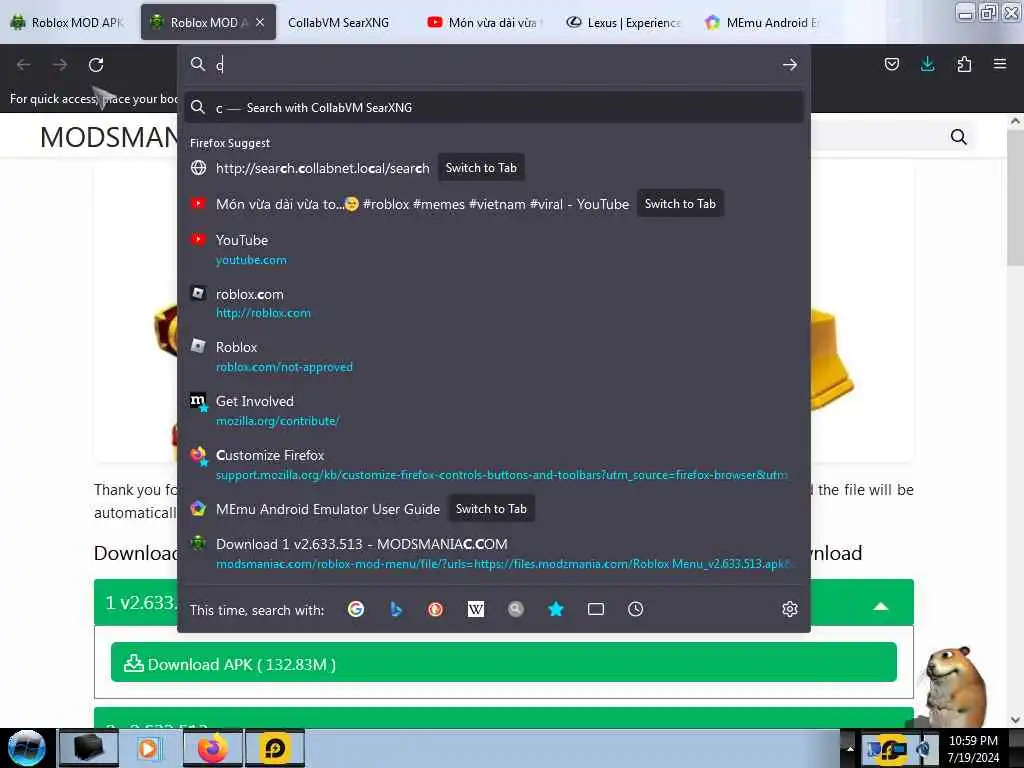This screenshot has height=768, width=1024.
Task: Switch to first Roblox MOD APK tab
Action: [68, 22]
